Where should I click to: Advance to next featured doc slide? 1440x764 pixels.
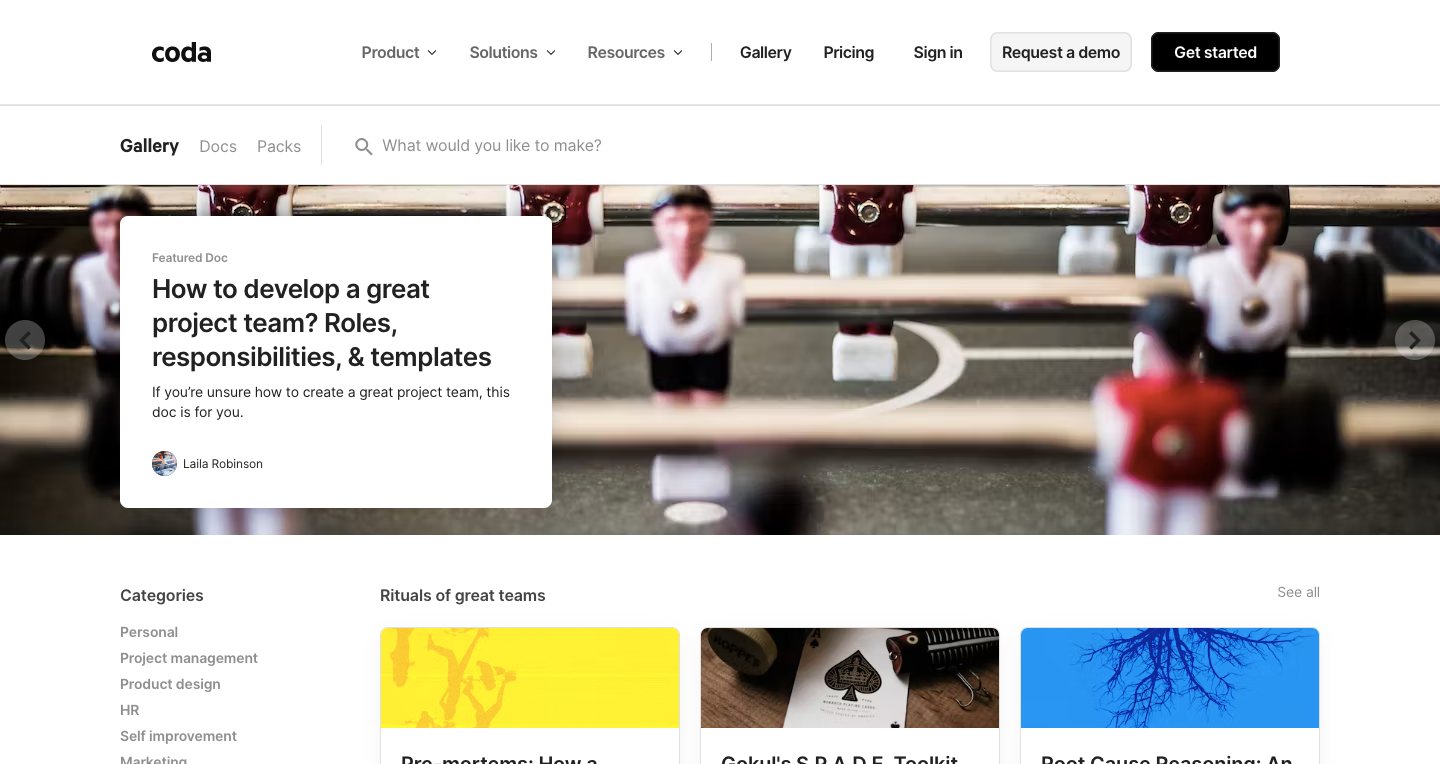tap(1415, 340)
